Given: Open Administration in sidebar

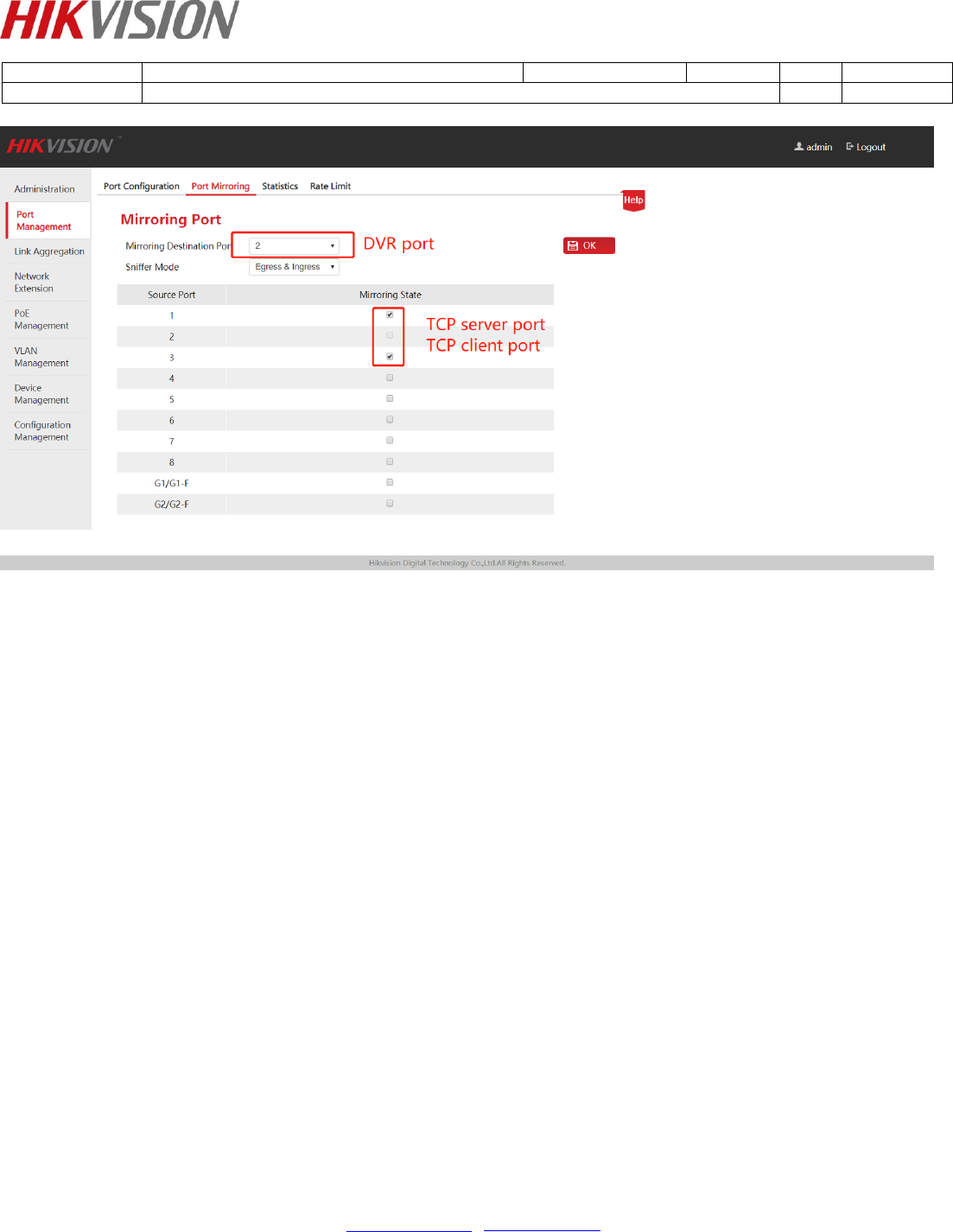Looking at the screenshot, I should (x=45, y=189).
